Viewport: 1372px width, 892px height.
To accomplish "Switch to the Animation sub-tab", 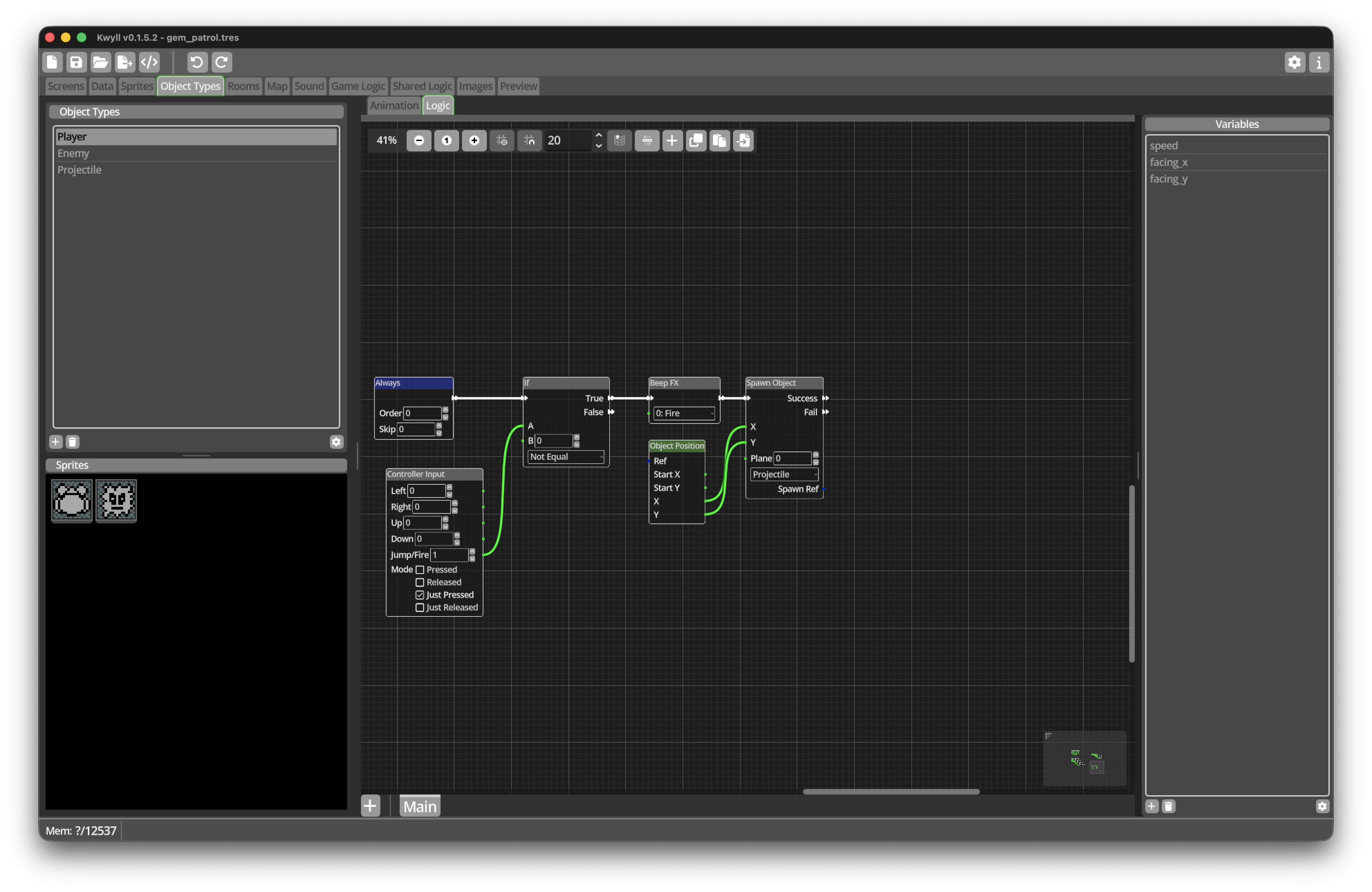I will (394, 106).
